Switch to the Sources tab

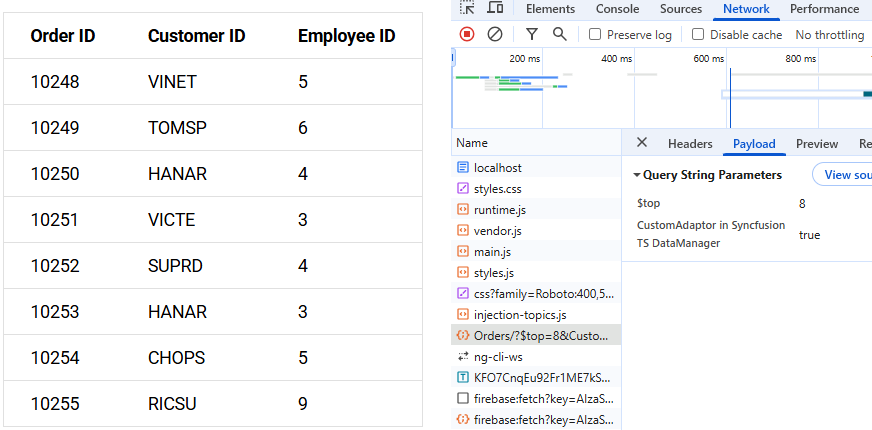681,9
